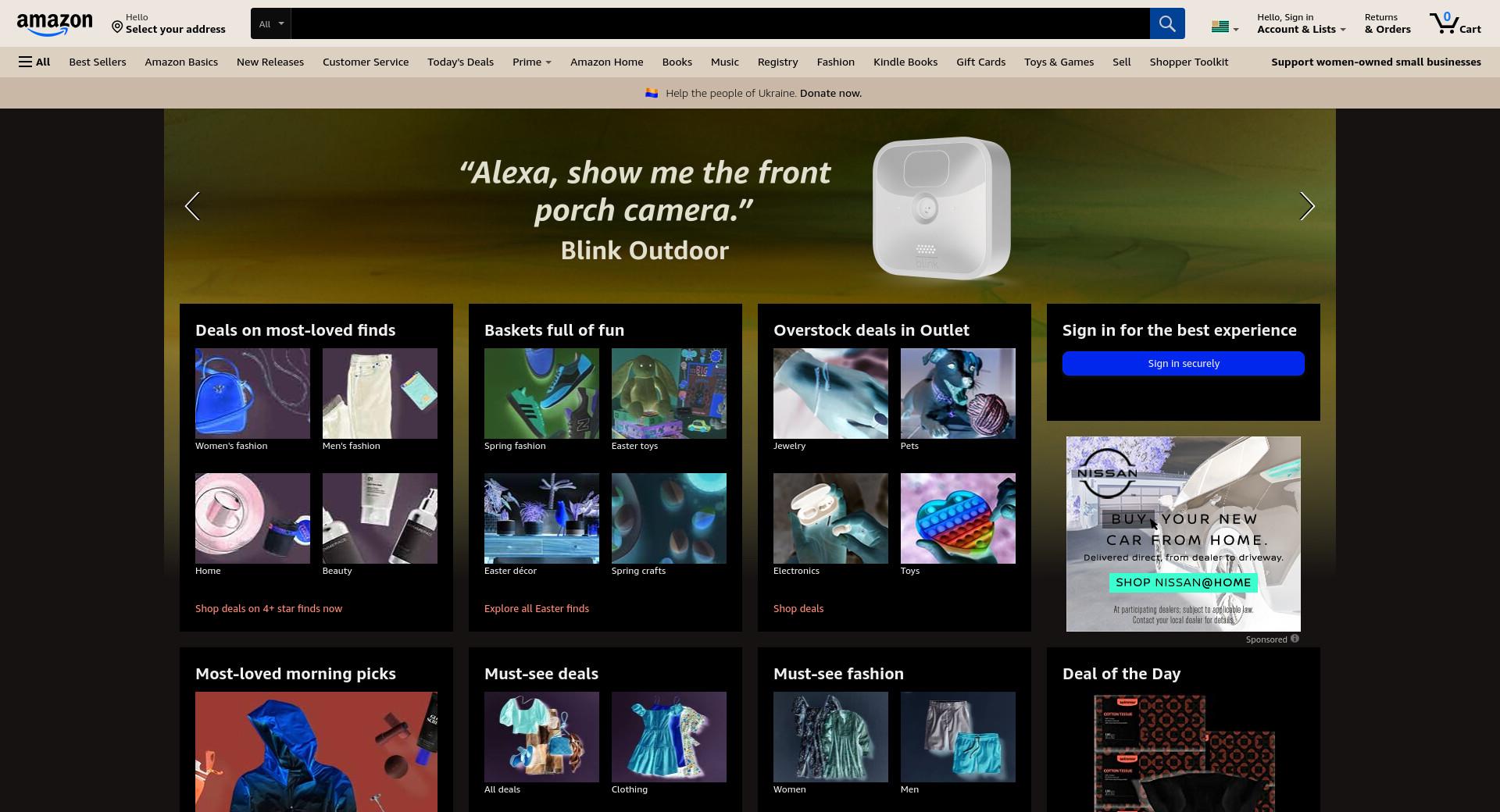The image size is (1500, 812).
Task: Open Men's fashion thumbnail
Action: click(x=380, y=394)
